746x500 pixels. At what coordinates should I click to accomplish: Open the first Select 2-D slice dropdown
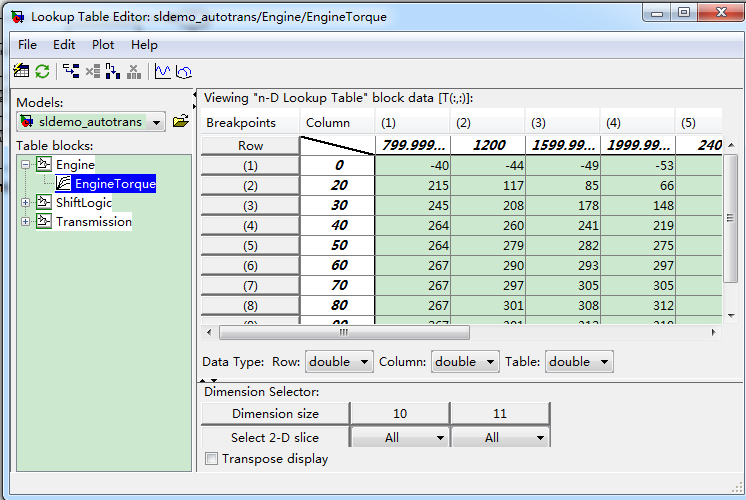coord(400,437)
